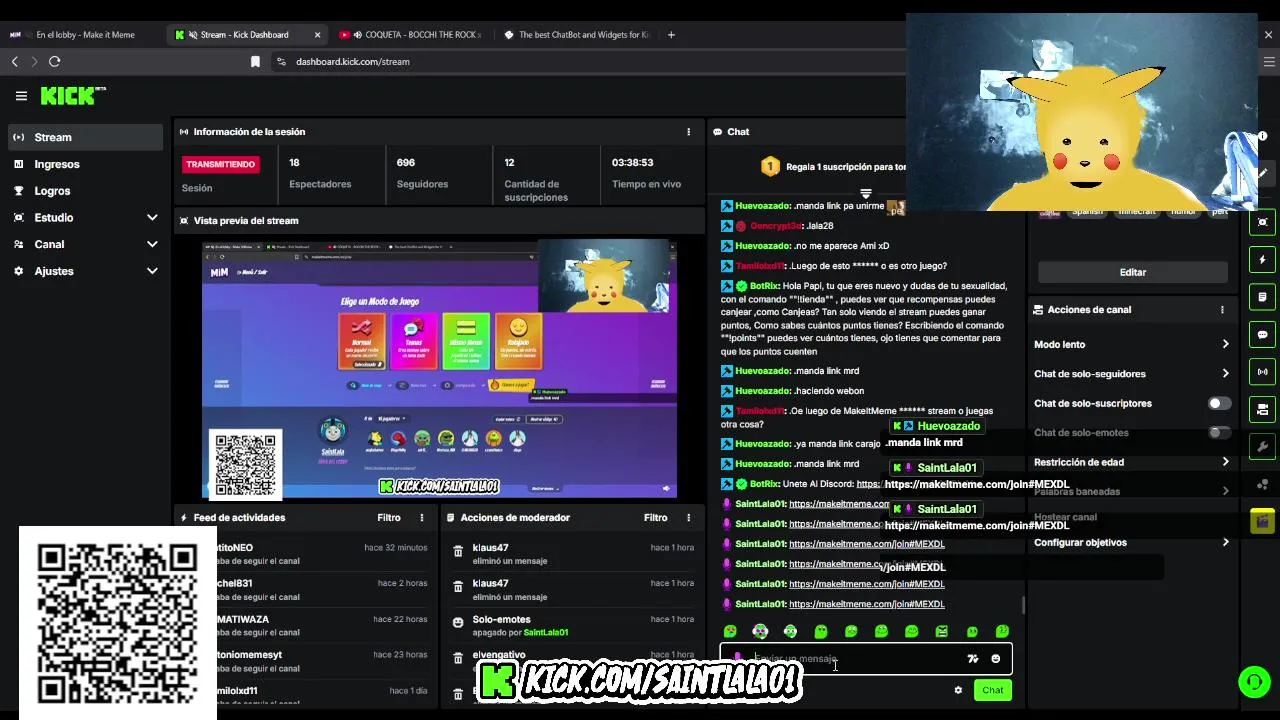This screenshot has width=1280, height=720.
Task: Open Acciones de moderador three-dot menu
Action: tap(688, 517)
